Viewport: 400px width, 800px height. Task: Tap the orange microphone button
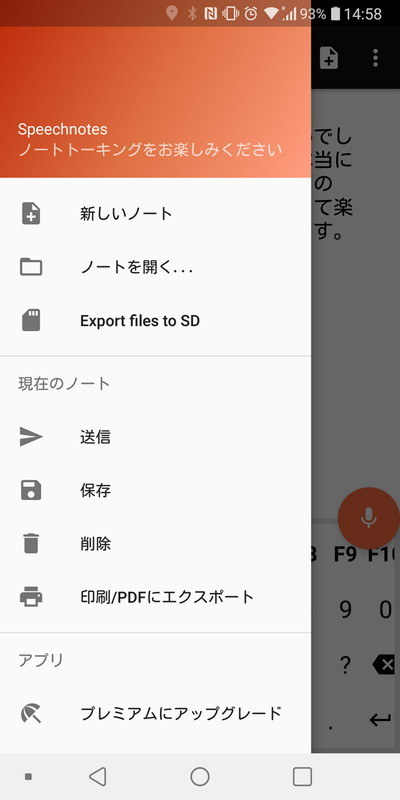coord(368,517)
